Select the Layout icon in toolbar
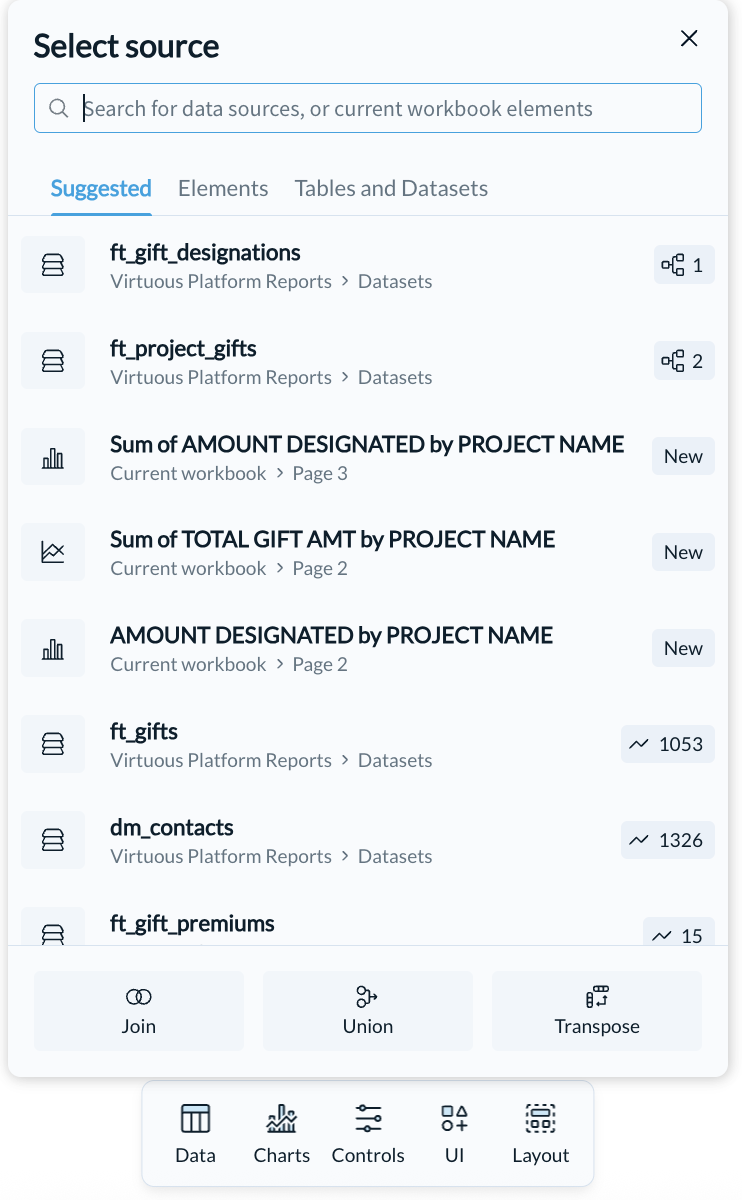Screen dimensions: 742x1200 (541, 1117)
